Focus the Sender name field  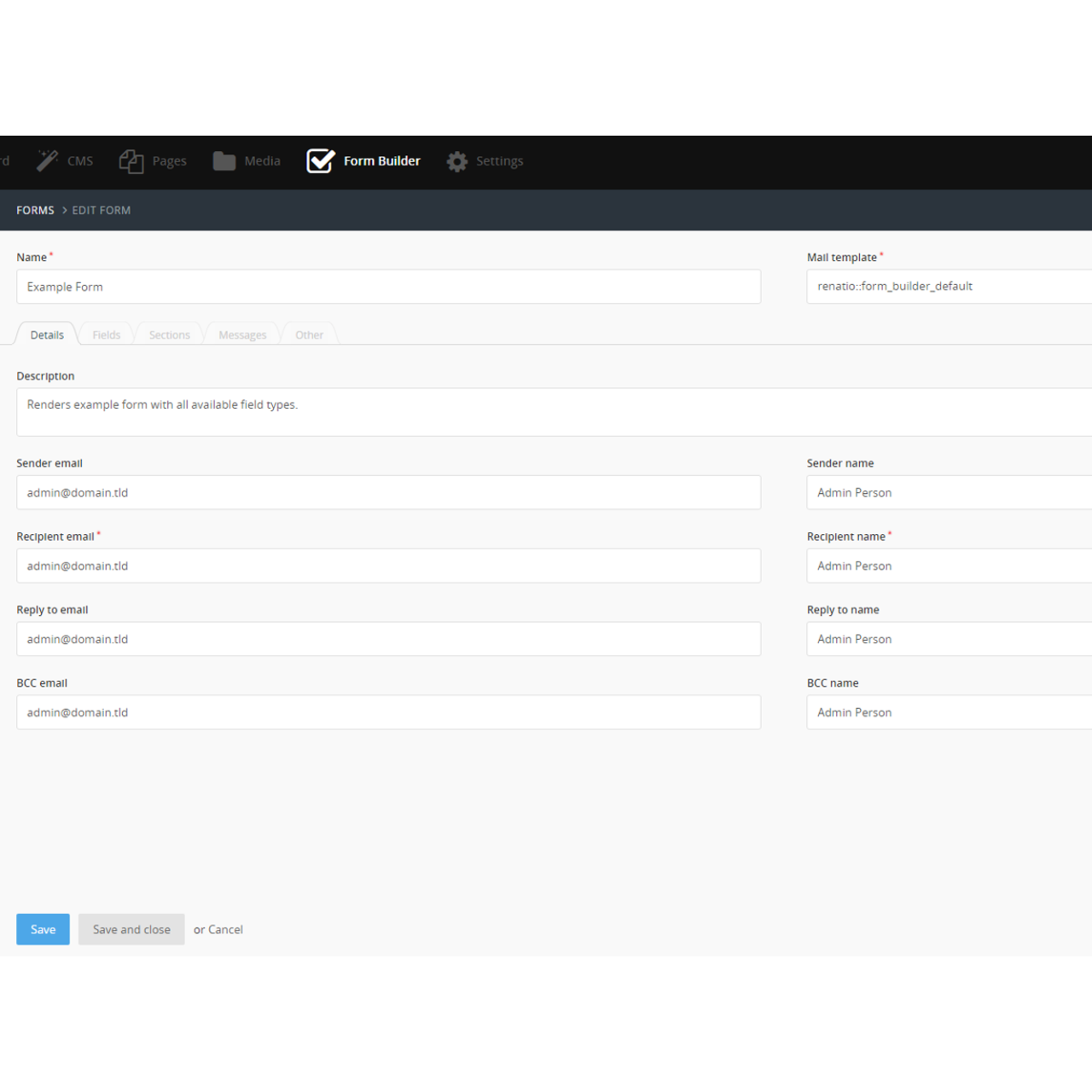(x=950, y=492)
